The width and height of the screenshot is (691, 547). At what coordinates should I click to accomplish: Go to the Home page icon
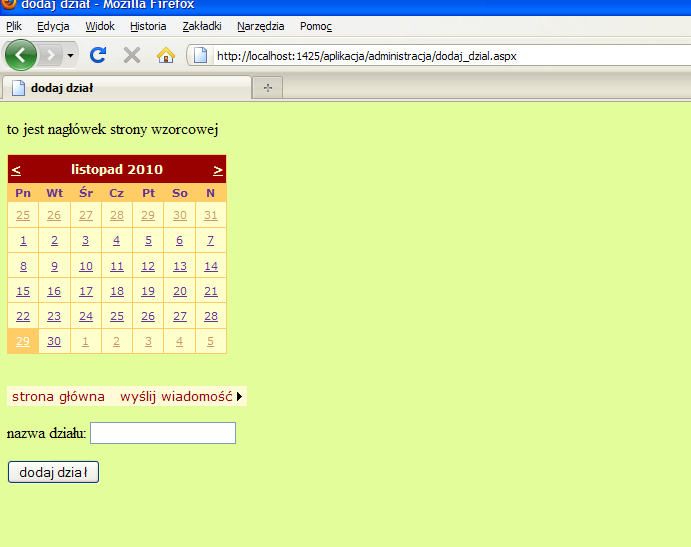pyautogui.click(x=166, y=56)
